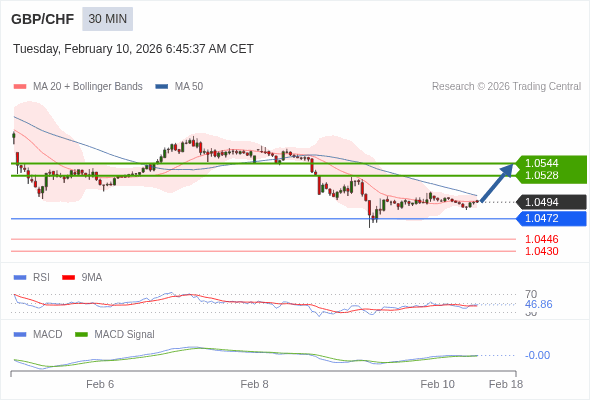Click the GBP/CHF pair title

pos(43,19)
